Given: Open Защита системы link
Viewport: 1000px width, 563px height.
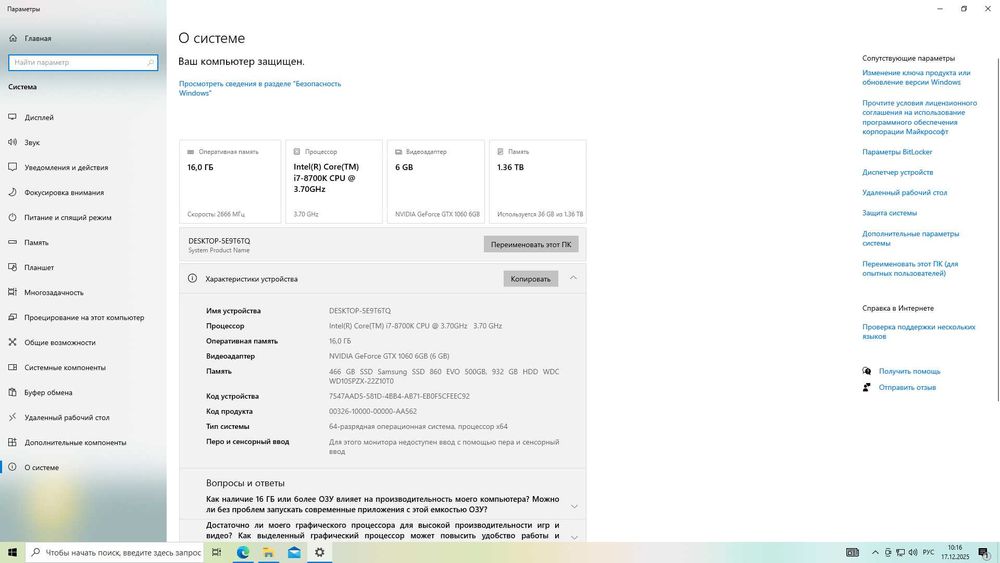Looking at the screenshot, I should 889,213.
